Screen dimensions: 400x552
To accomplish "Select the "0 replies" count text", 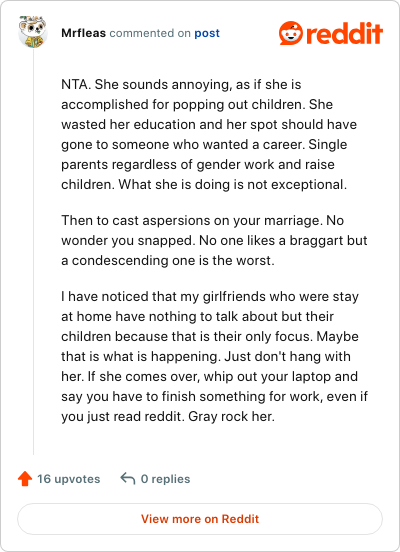I will pyautogui.click(x=165, y=479).
